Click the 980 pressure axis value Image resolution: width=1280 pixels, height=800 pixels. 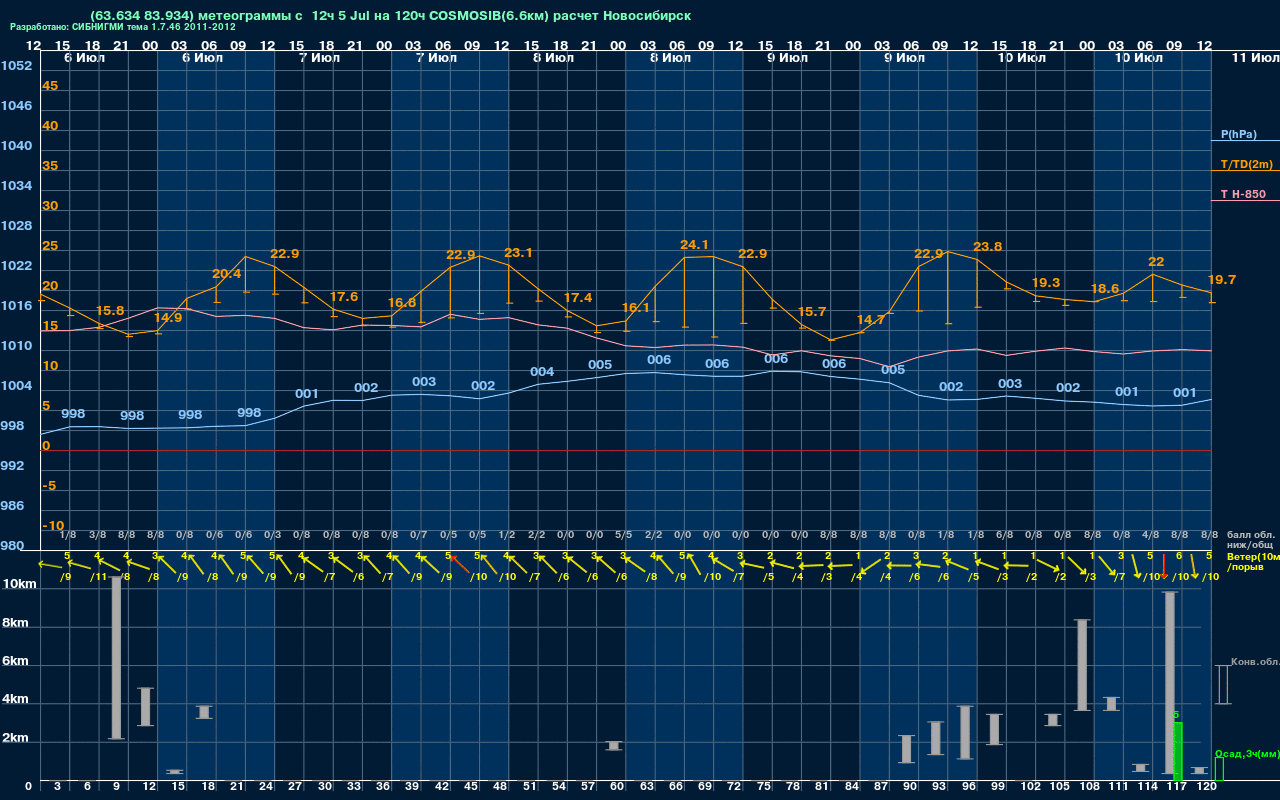point(12,546)
